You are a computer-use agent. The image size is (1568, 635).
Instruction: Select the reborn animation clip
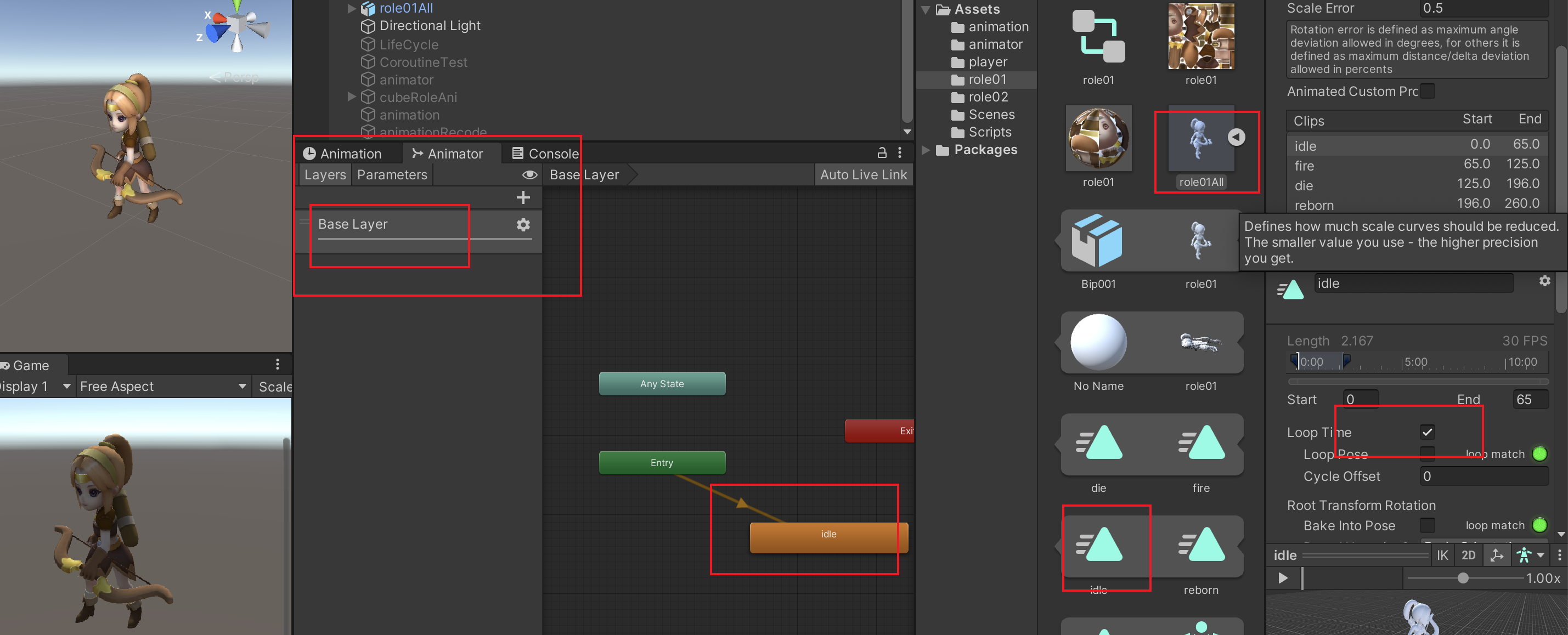(1200, 545)
